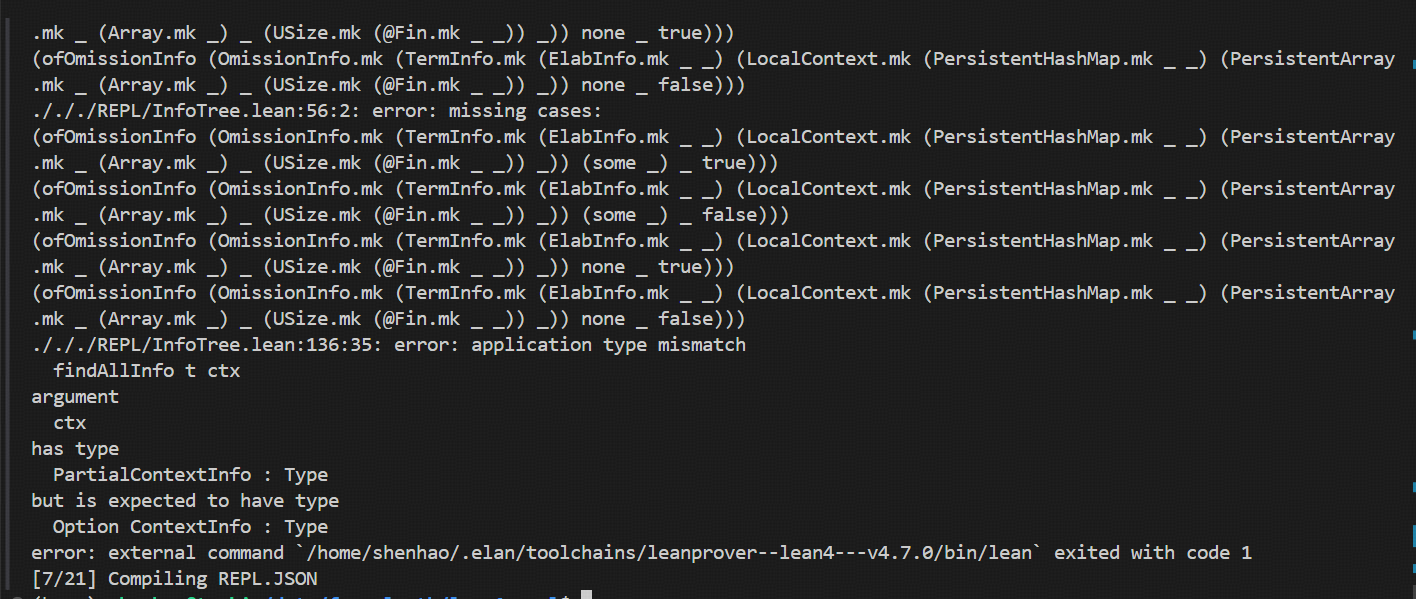The height and width of the screenshot is (599, 1416).
Task: Click the "(some _) _ true)))" case ending
Action: (680, 163)
